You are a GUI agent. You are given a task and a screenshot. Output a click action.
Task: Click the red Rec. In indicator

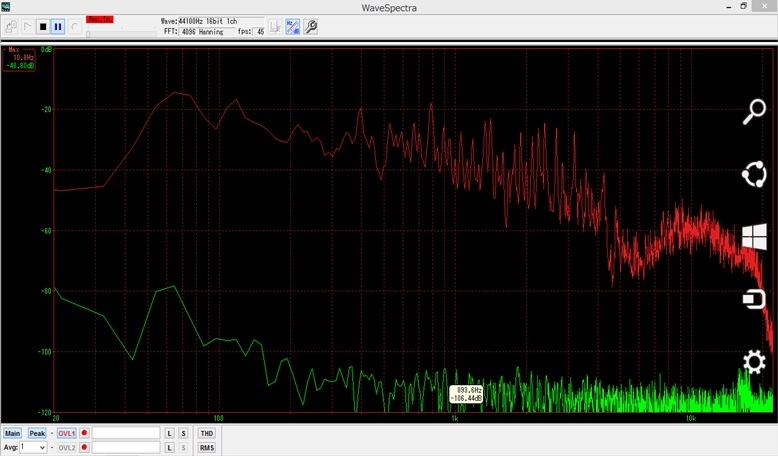point(100,19)
